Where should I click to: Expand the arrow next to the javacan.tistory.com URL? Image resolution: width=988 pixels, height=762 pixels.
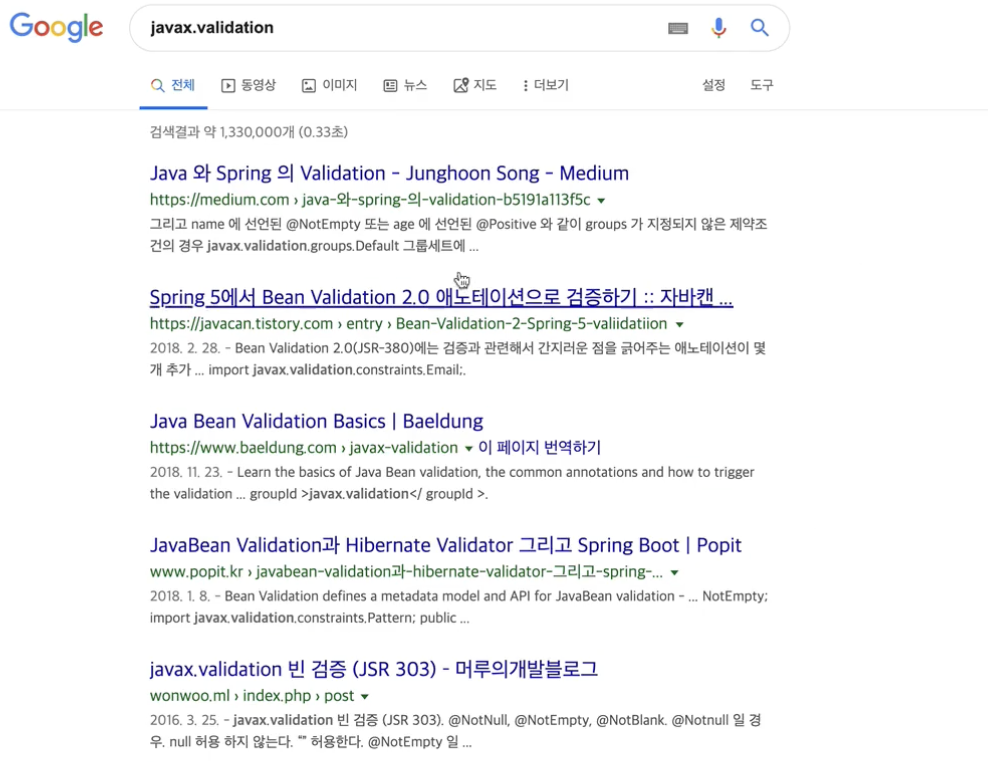point(679,325)
